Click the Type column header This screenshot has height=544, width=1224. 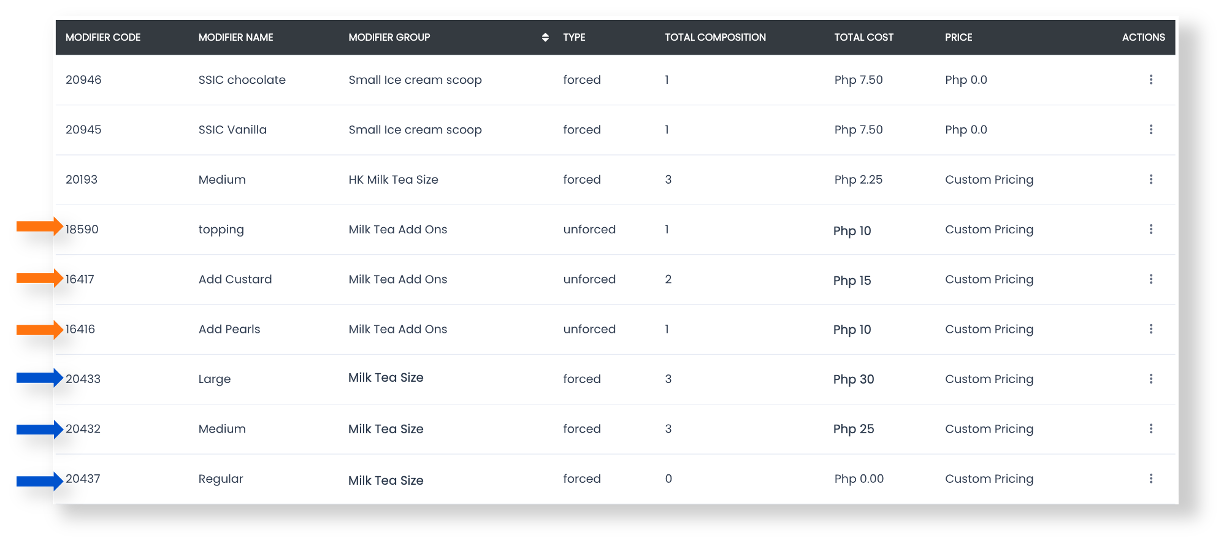574,38
